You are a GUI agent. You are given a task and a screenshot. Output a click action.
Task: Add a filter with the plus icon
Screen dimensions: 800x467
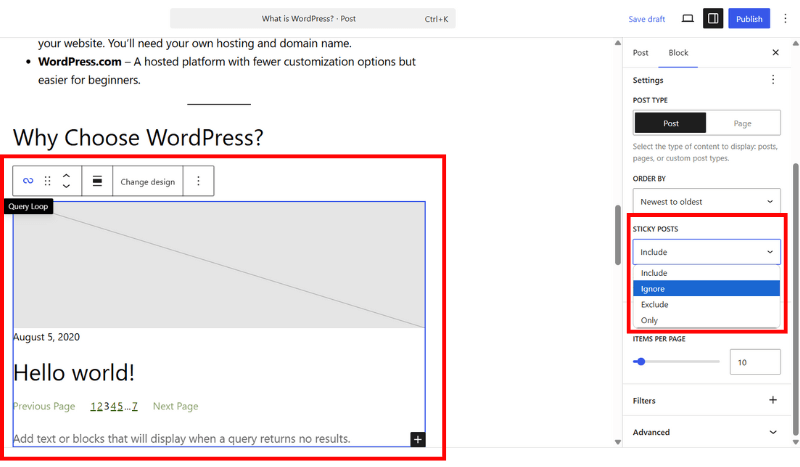pyautogui.click(x=773, y=400)
